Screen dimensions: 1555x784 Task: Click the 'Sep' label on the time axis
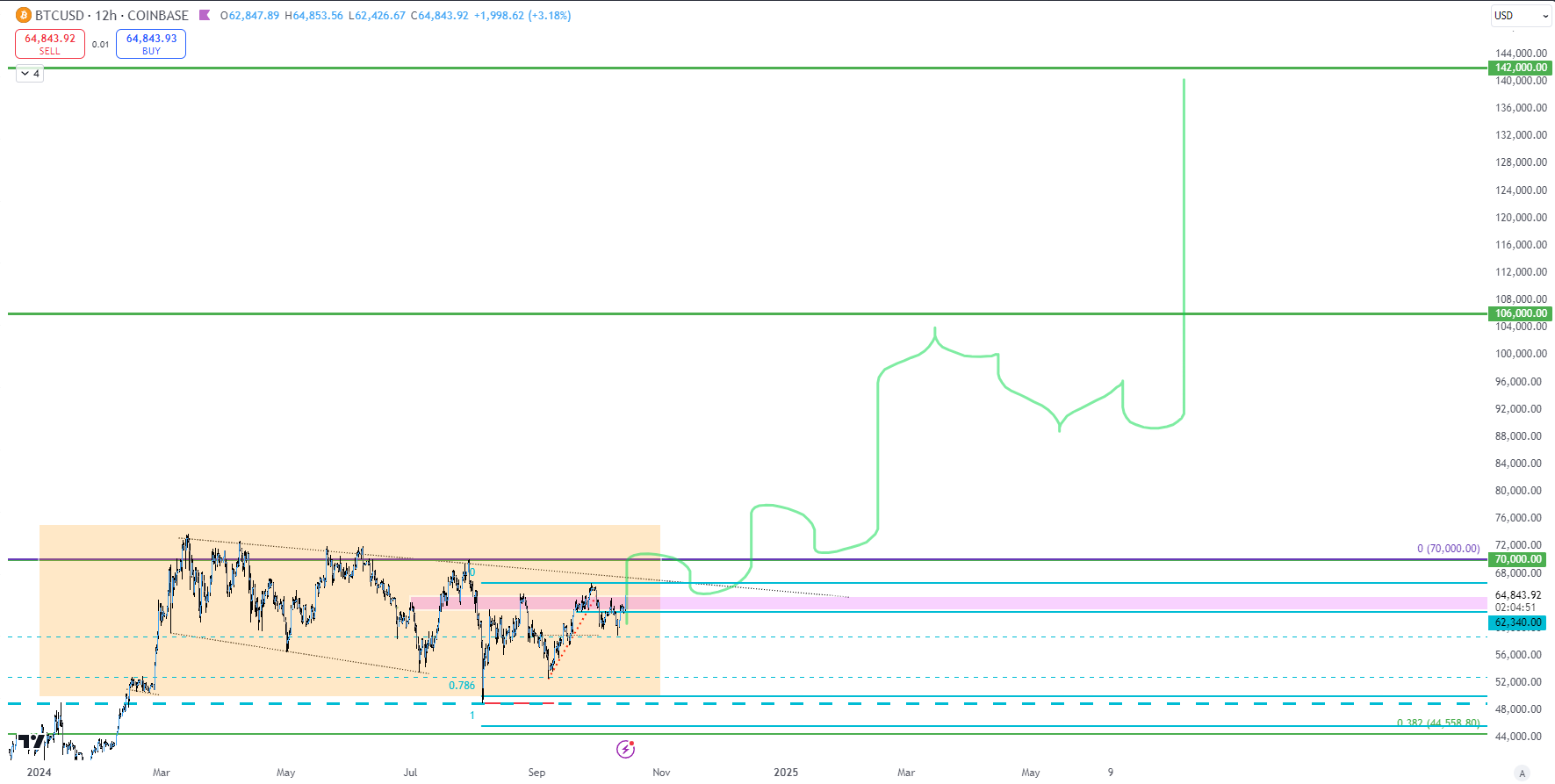(x=536, y=773)
